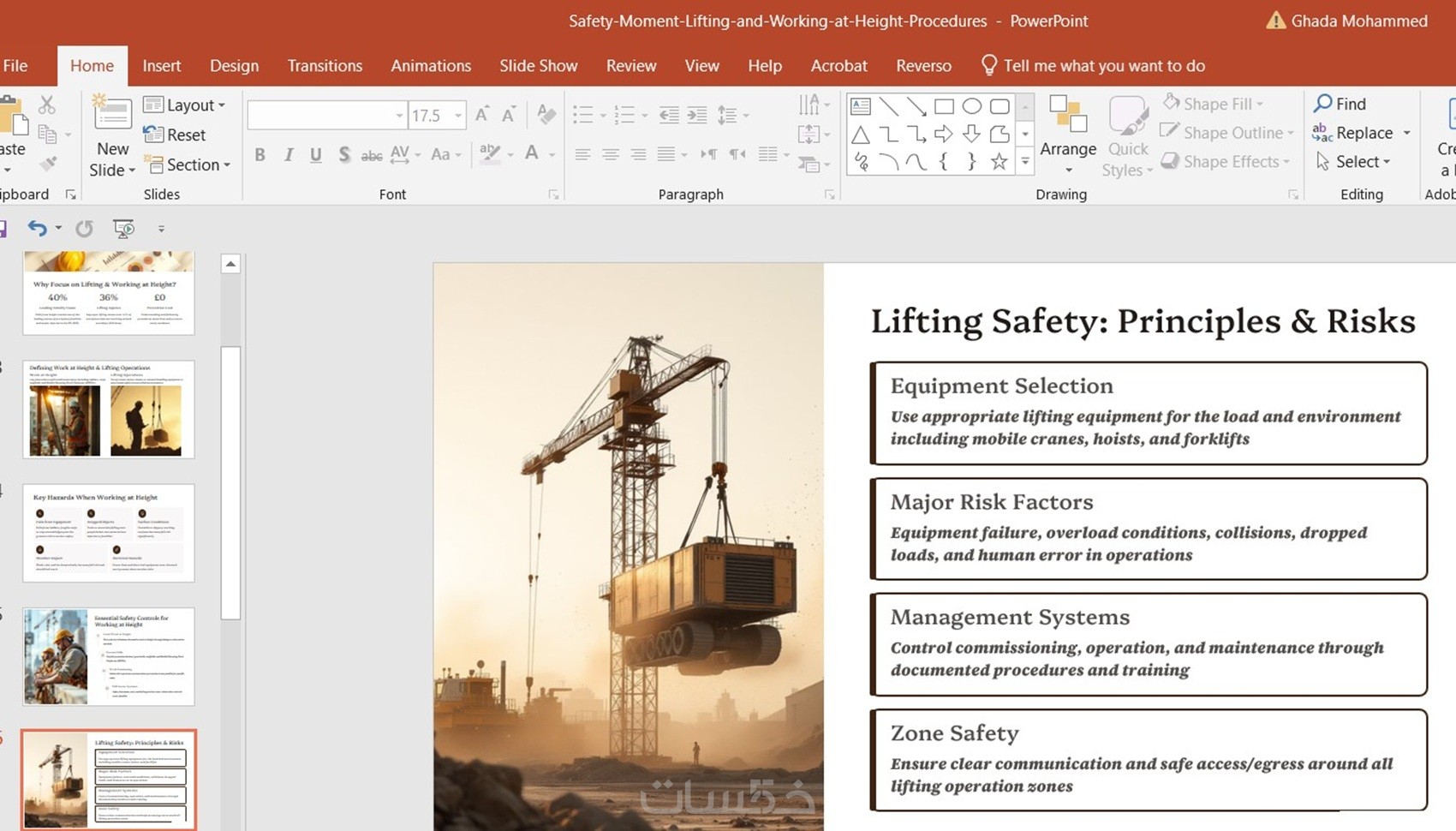Select the Curve shape in gallery

point(916,161)
